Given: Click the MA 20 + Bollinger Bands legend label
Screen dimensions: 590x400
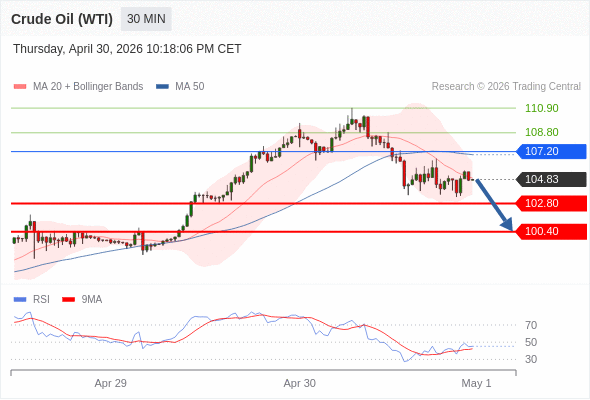Looking at the screenshot, I should tap(88, 87).
